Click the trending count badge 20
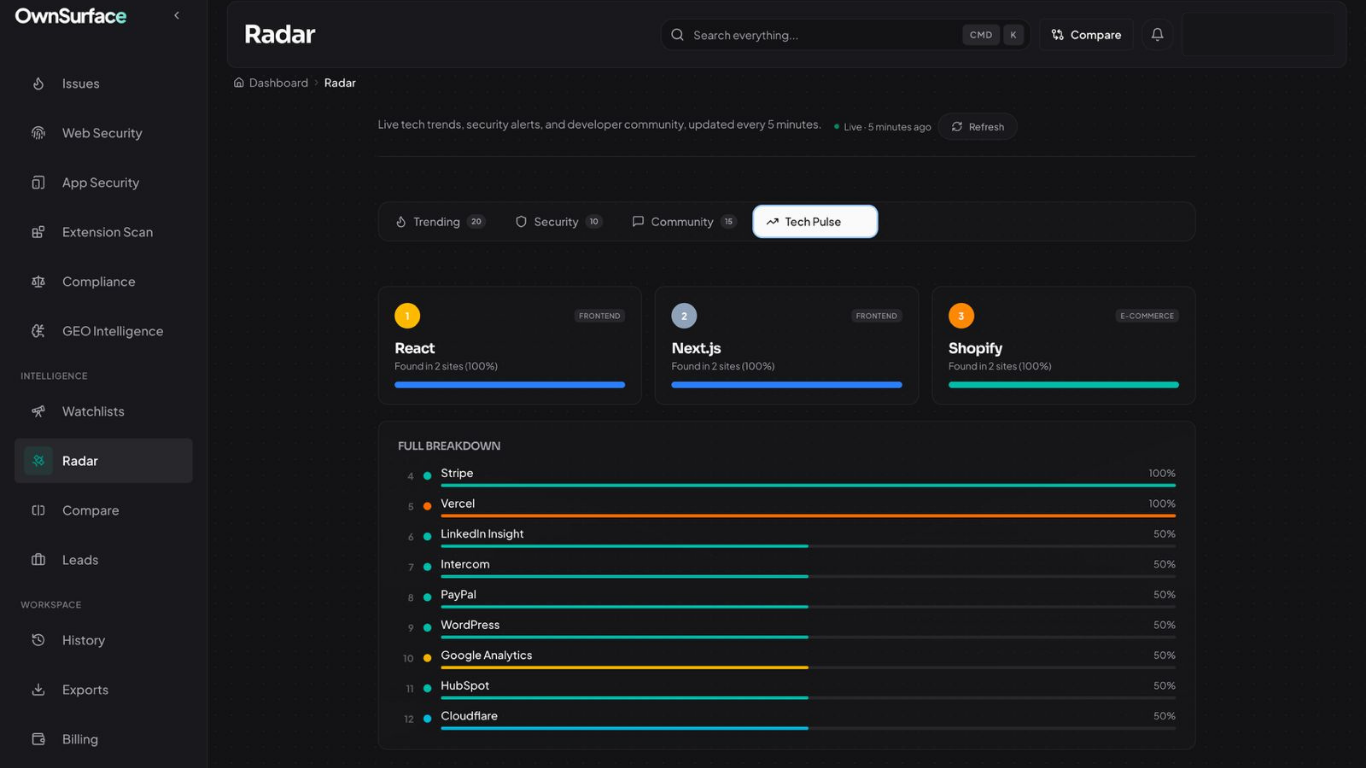This screenshot has height=768, width=1366. pos(476,222)
